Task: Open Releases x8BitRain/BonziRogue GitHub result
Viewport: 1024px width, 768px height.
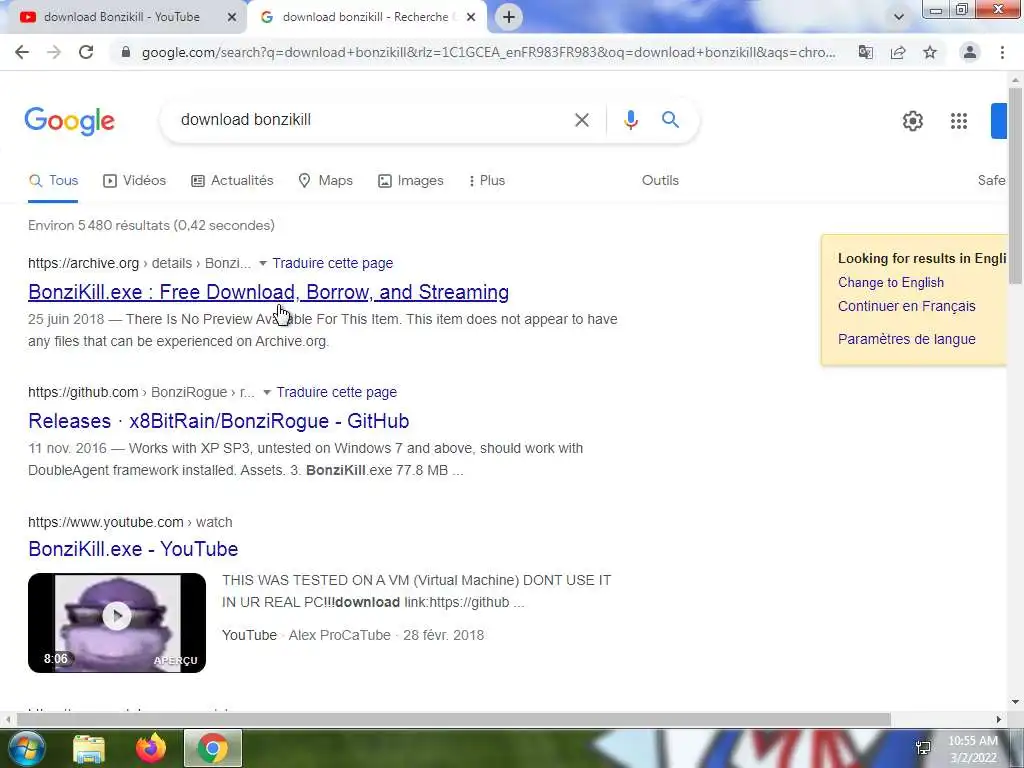Action: pos(219,421)
